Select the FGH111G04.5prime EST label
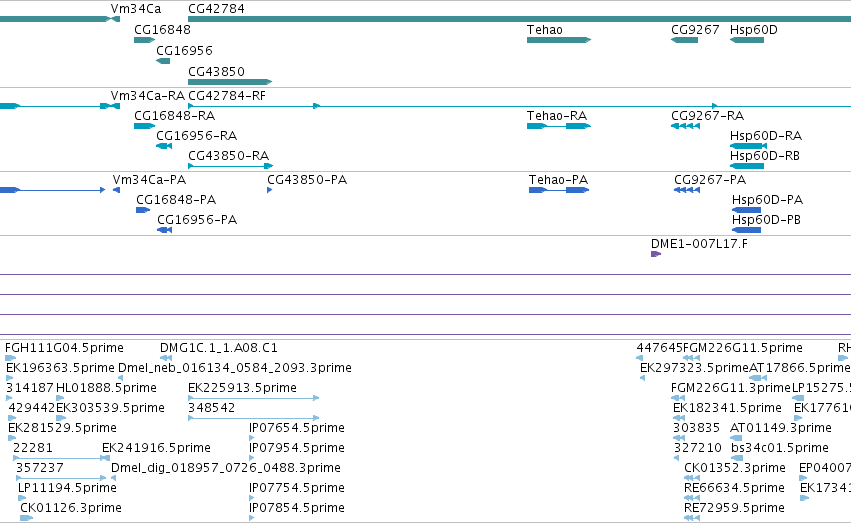Viewport: 851px width, 523px height. coord(64,348)
